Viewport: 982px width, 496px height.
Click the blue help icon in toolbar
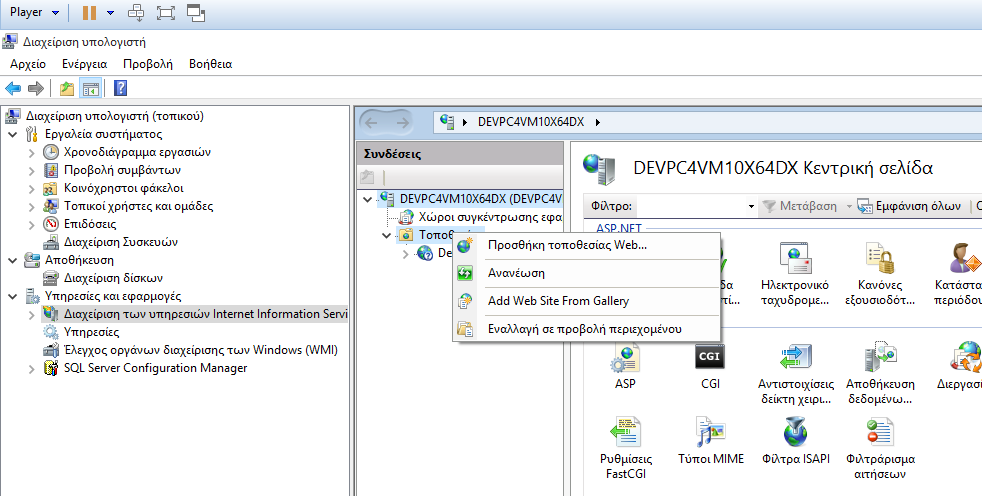tap(120, 88)
